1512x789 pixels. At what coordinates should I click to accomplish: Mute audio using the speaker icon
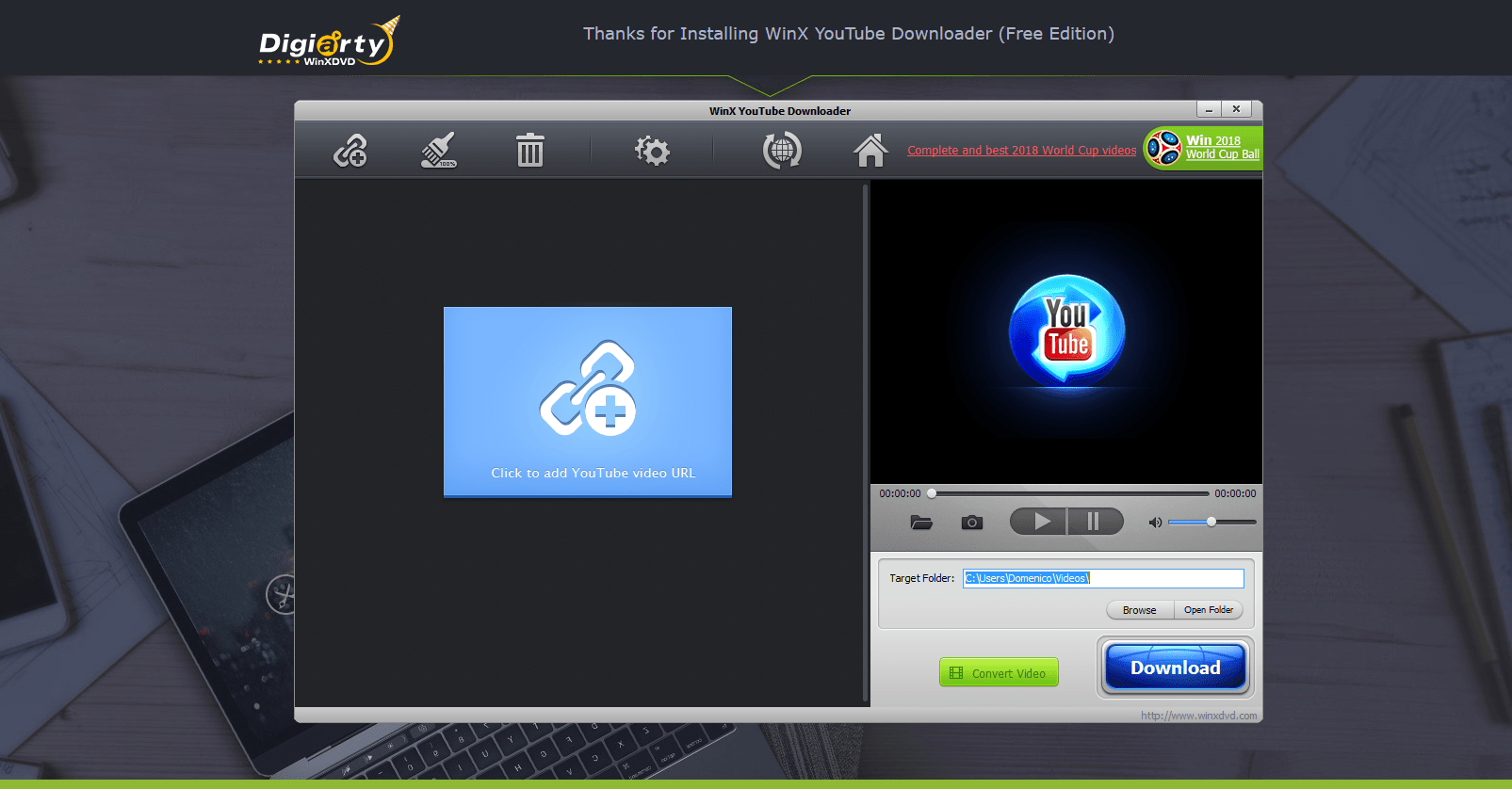1155,523
